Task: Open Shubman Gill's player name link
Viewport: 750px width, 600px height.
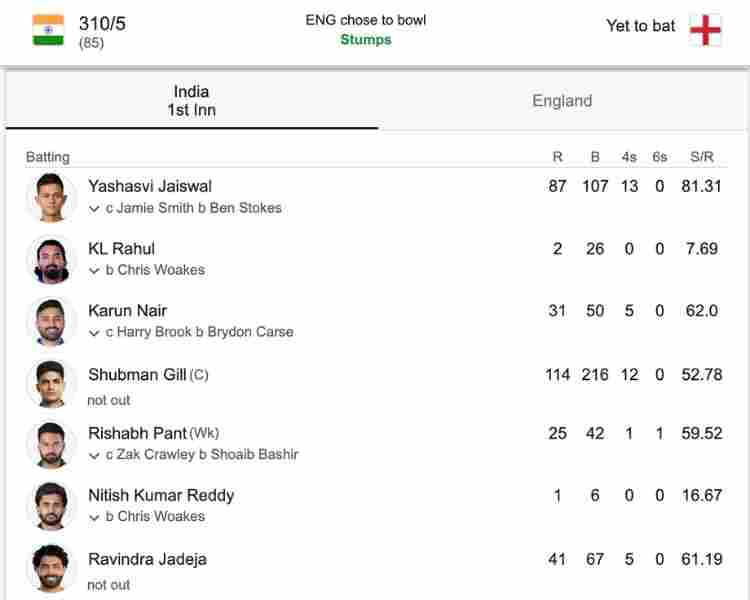Action: tap(137, 374)
